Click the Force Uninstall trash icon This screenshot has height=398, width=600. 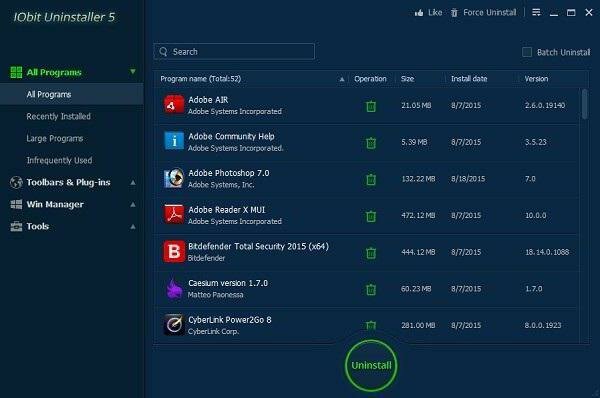(x=454, y=13)
